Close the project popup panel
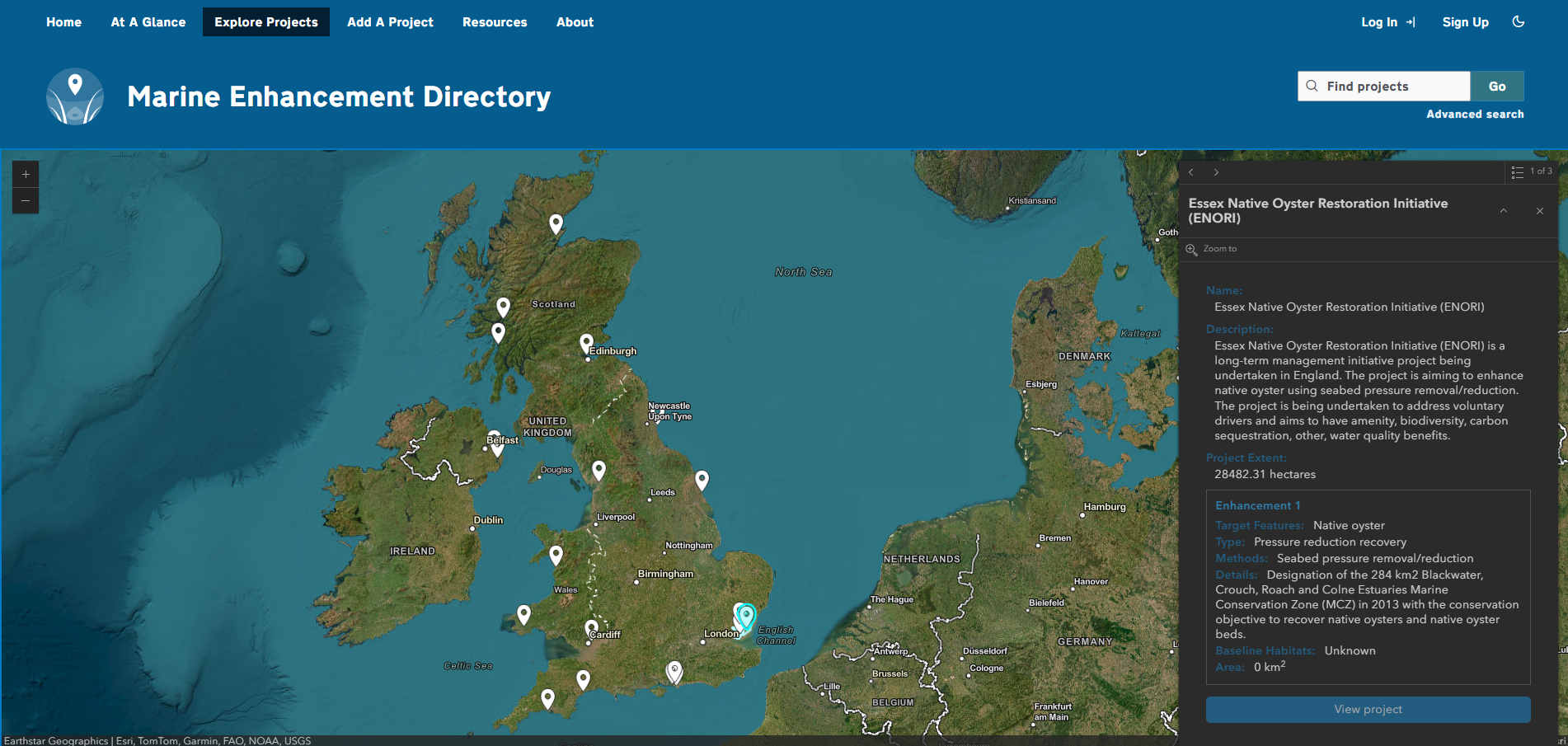The width and height of the screenshot is (1568, 746). point(1540,211)
